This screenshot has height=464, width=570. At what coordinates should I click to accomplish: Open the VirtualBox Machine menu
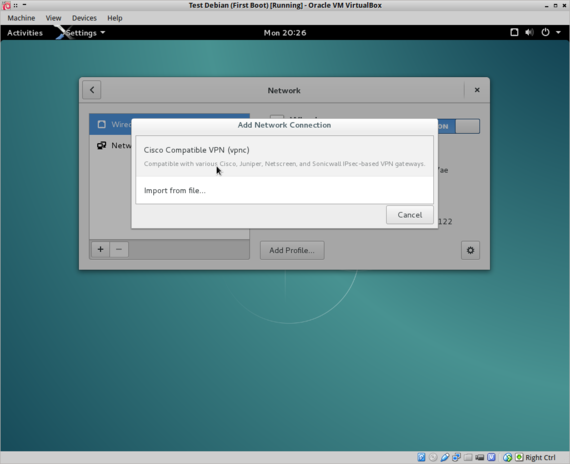(21, 18)
